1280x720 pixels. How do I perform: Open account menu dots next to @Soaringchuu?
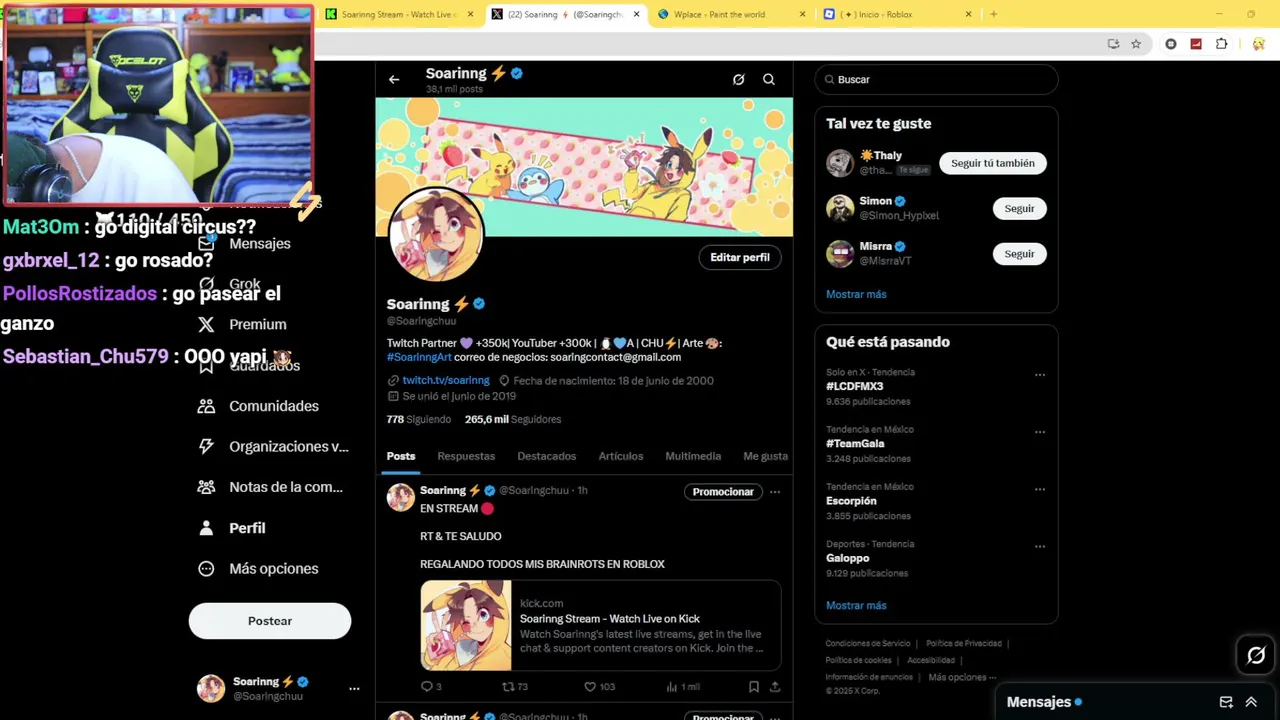point(354,688)
